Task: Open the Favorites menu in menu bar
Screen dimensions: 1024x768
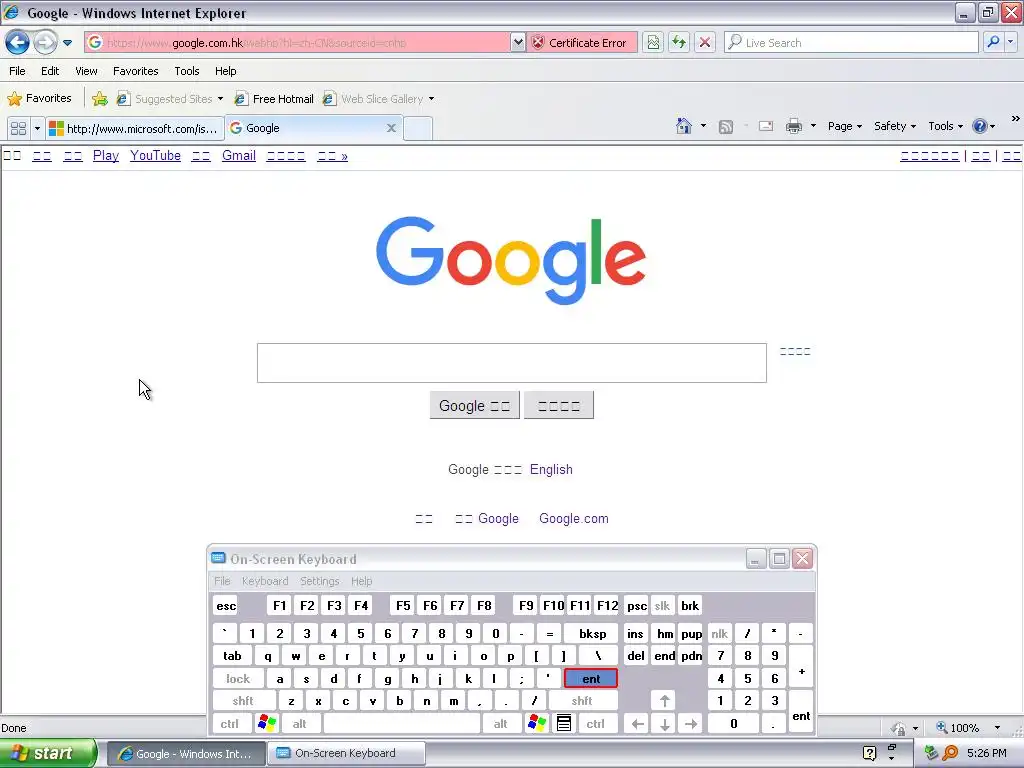Action: [136, 71]
